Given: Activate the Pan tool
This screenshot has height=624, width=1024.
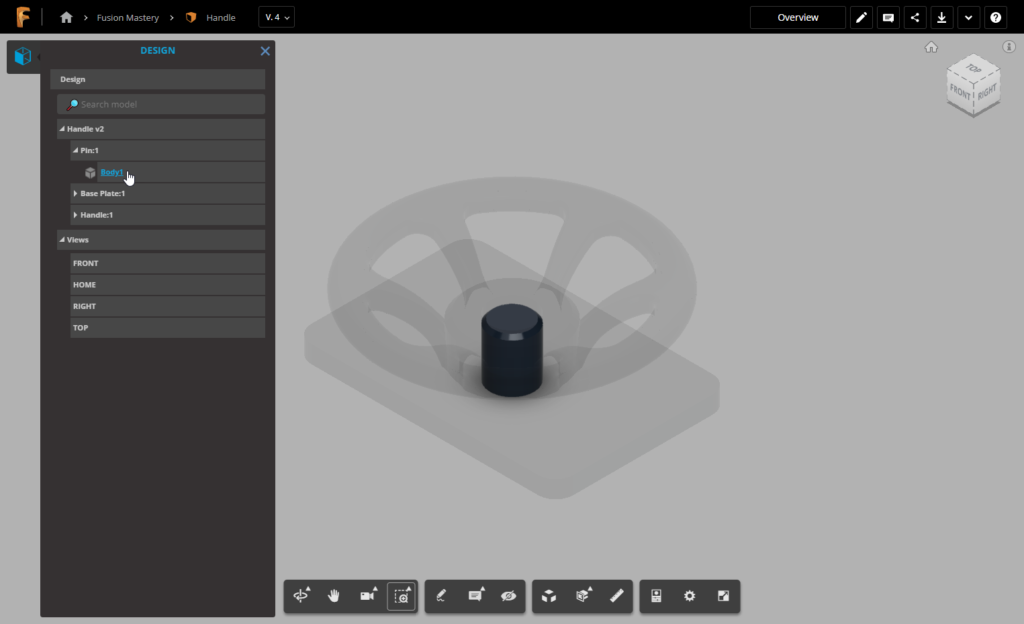Looking at the screenshot, I should click(333, 596).
